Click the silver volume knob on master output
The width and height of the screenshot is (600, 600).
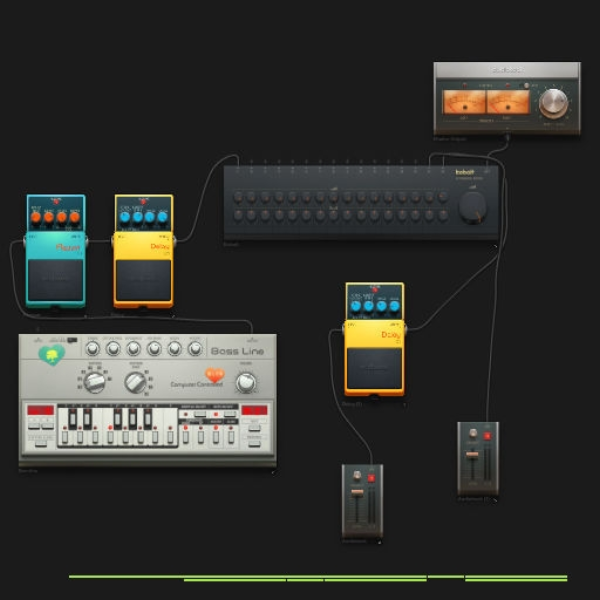pos(553,103)
